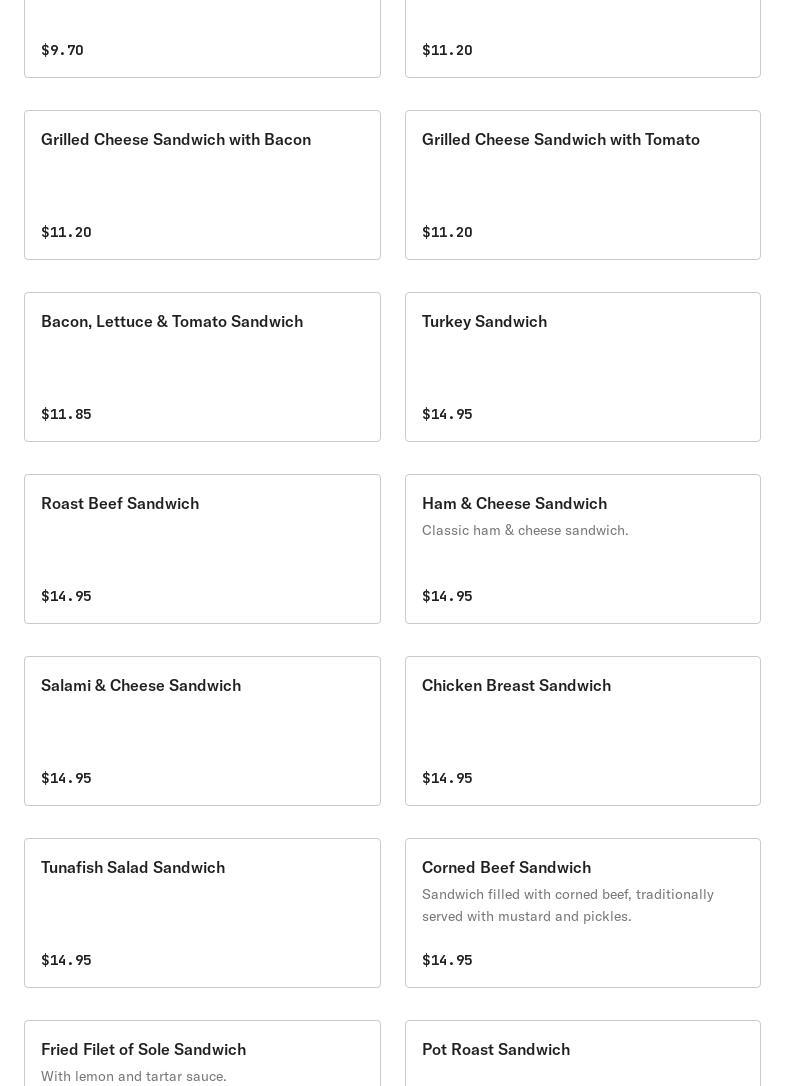Click the Corned Beef Sandwich title

506,867
